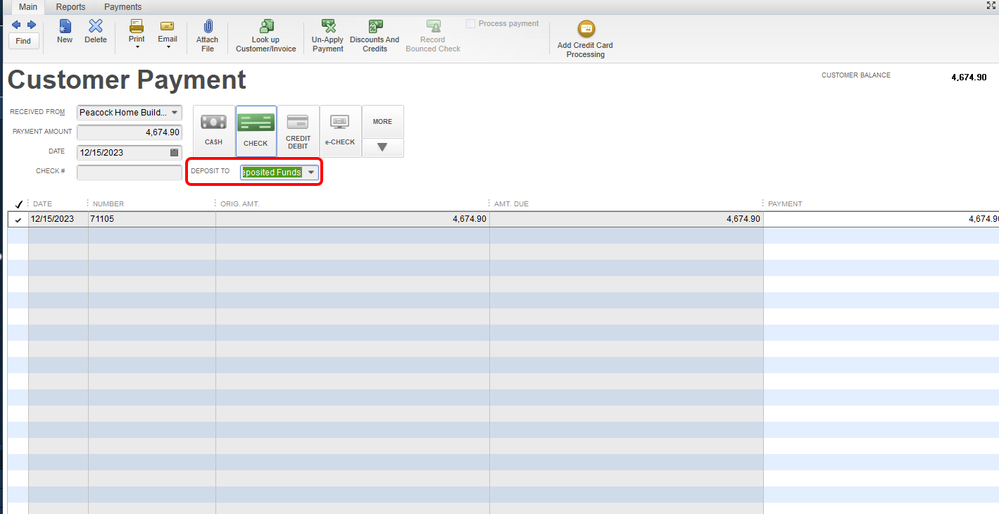The image size is (999, 514).
Task: Click the customer balance value 4,674.90
Action: click(968, 77)
